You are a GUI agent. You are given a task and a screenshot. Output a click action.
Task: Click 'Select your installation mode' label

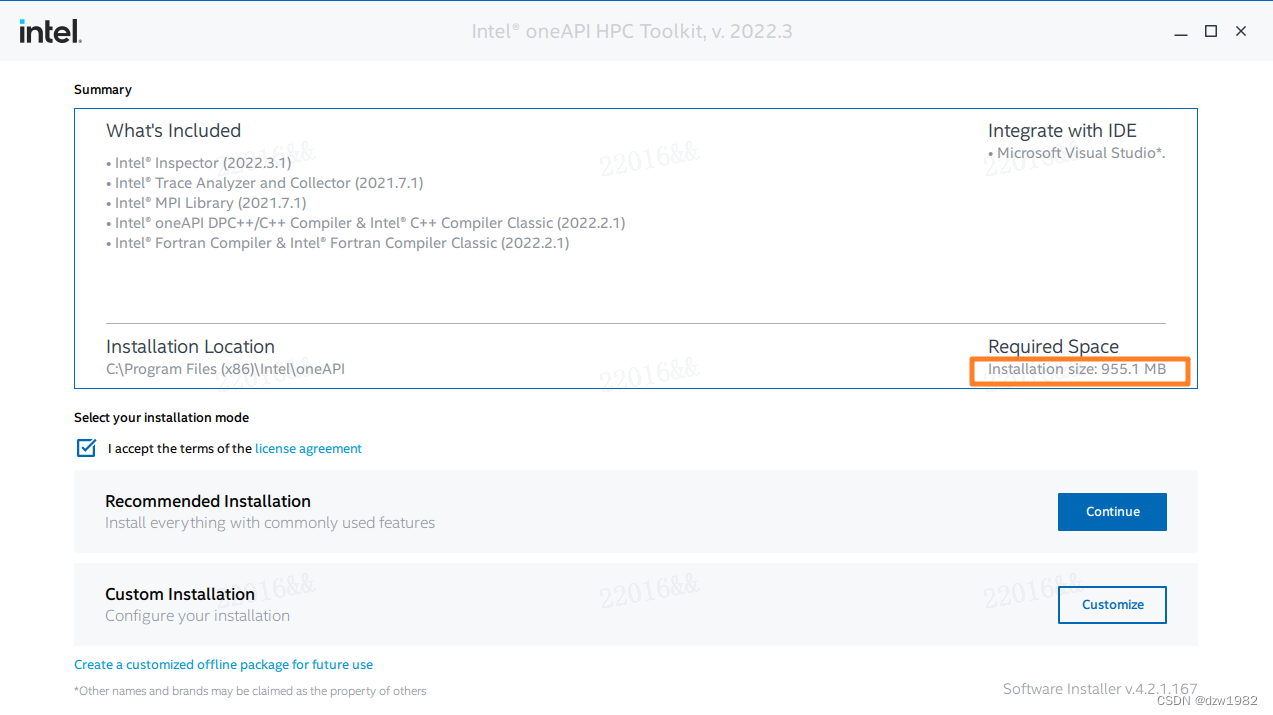pos(161,418)
